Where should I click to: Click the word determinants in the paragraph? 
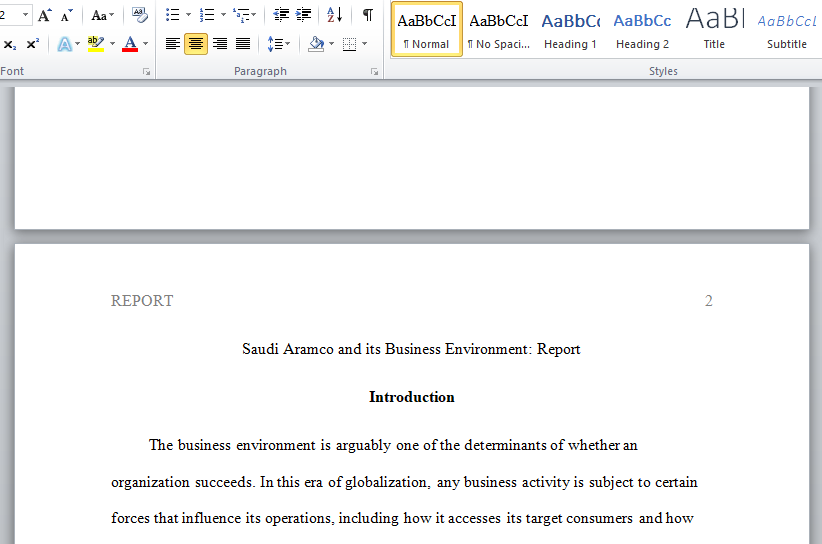pos(505,445)
